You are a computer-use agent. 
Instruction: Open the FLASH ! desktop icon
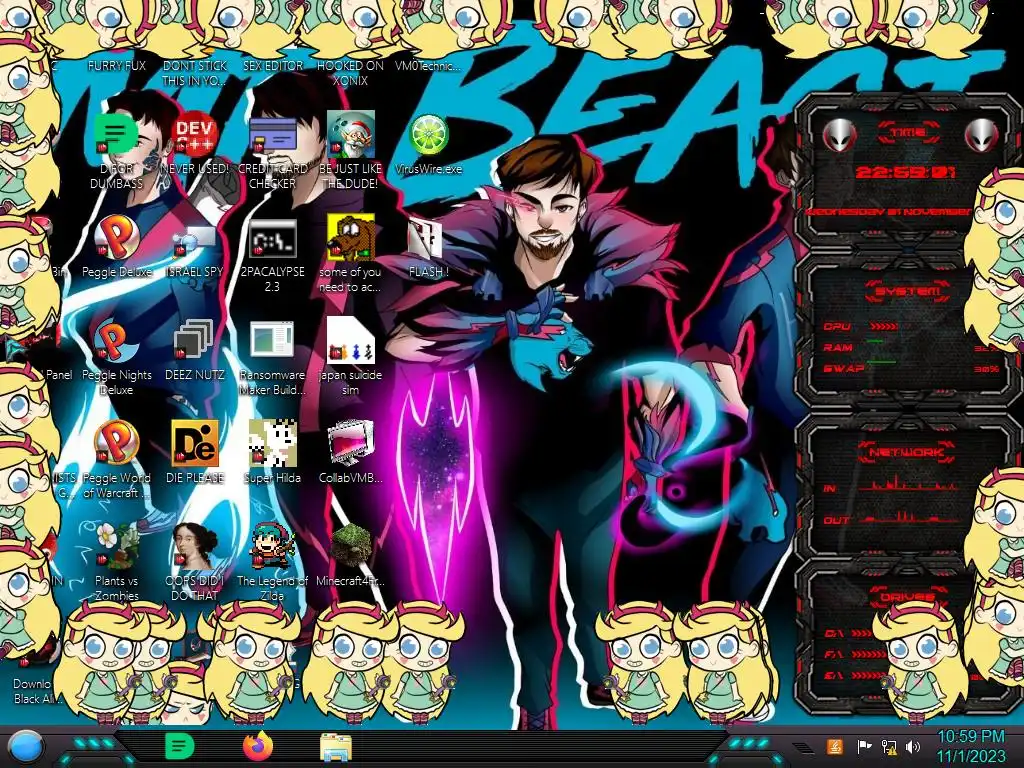[426, 239]
